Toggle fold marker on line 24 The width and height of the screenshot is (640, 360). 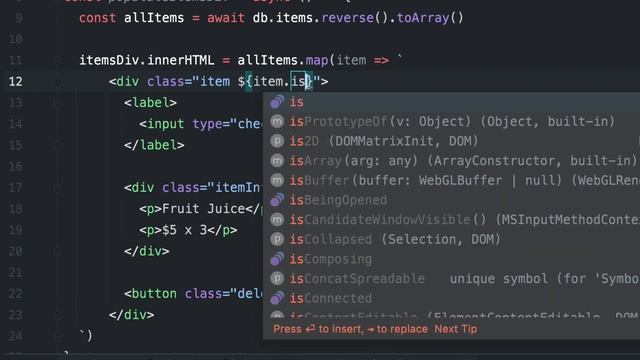(x=58, y=336)
